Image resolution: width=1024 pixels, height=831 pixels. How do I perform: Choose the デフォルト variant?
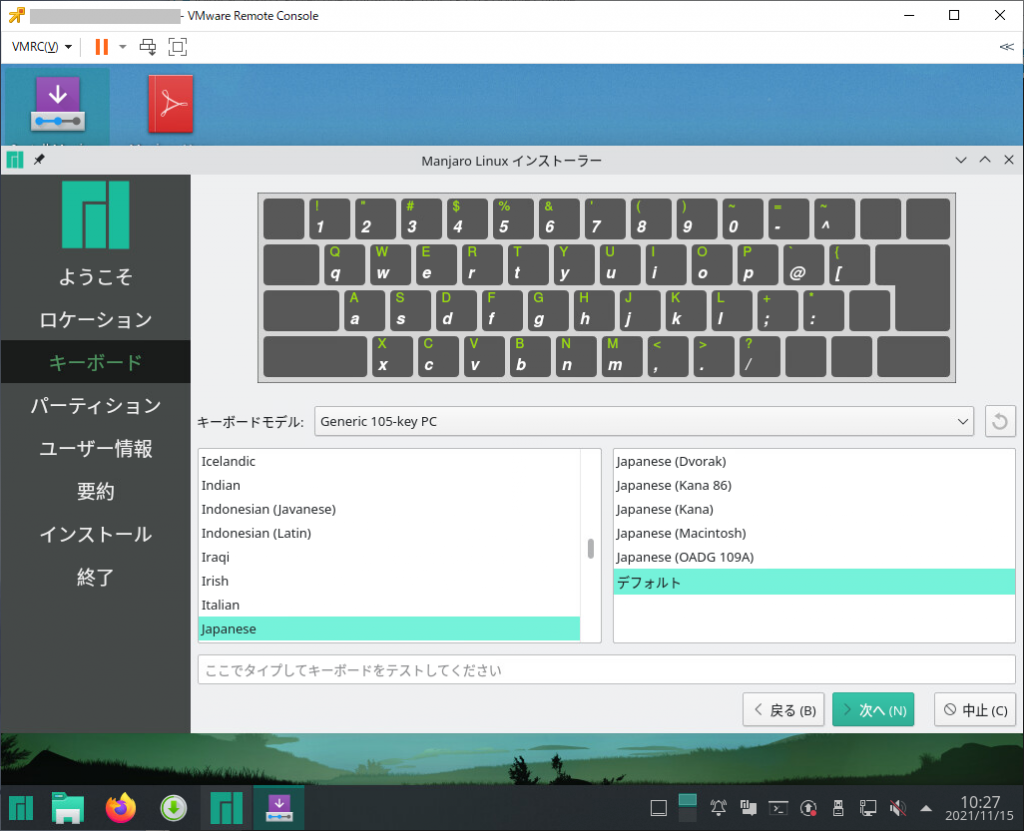coord(814,581)
